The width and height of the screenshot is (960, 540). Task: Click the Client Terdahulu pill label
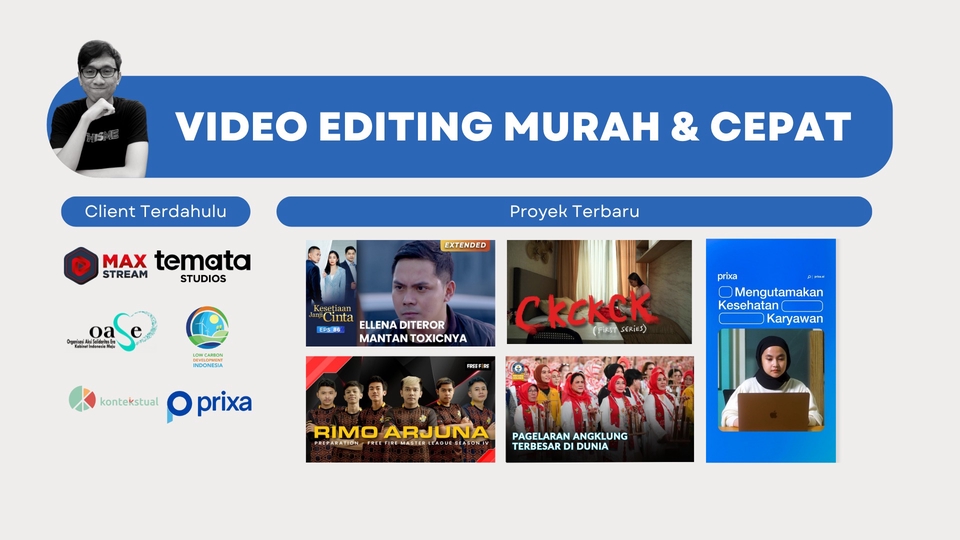(x=156, y=211)
